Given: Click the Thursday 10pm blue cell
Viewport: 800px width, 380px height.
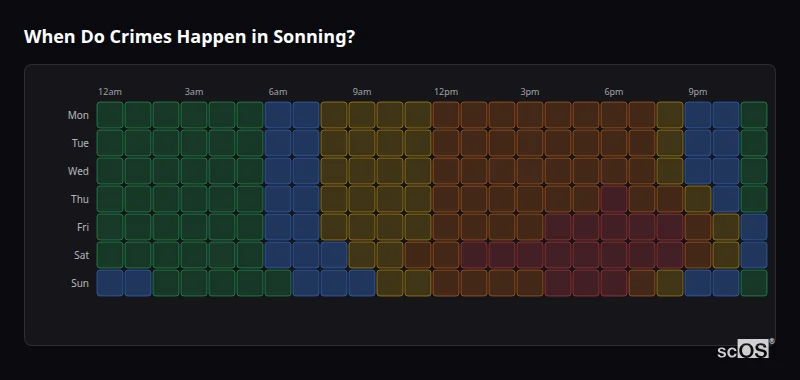Looking at the screenshot, I should tap(726, 199).
